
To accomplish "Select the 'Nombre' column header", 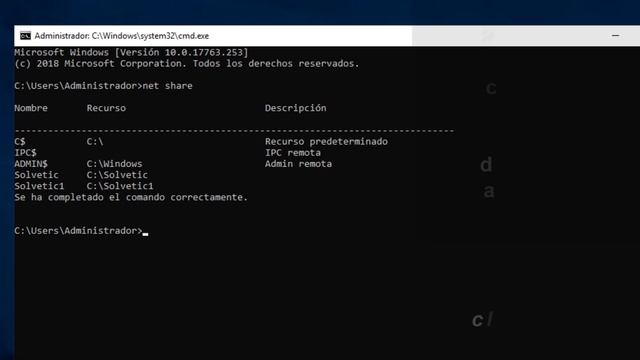I will point(31,108).
